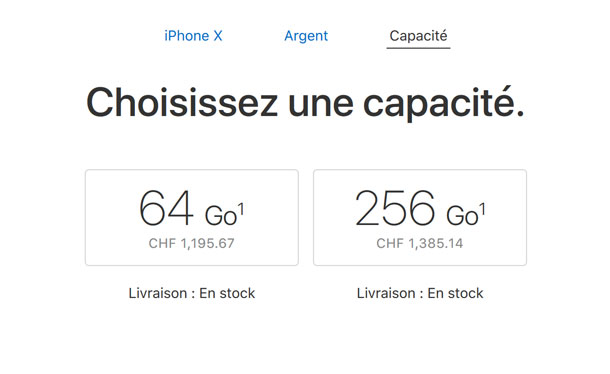Open footnote 1 next to 64 Go
The image size is (610, 374).
coord(241,210)
